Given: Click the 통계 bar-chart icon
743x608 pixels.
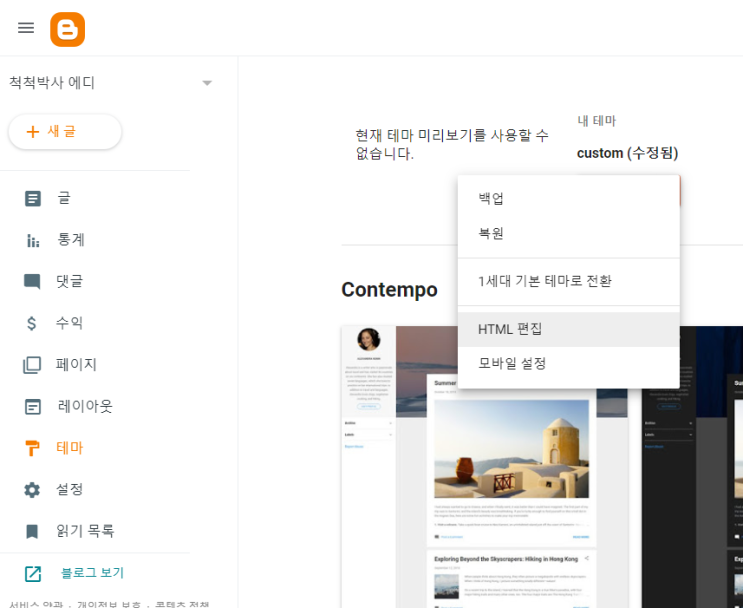Looking at the screenshot, I should coord(33,240).
